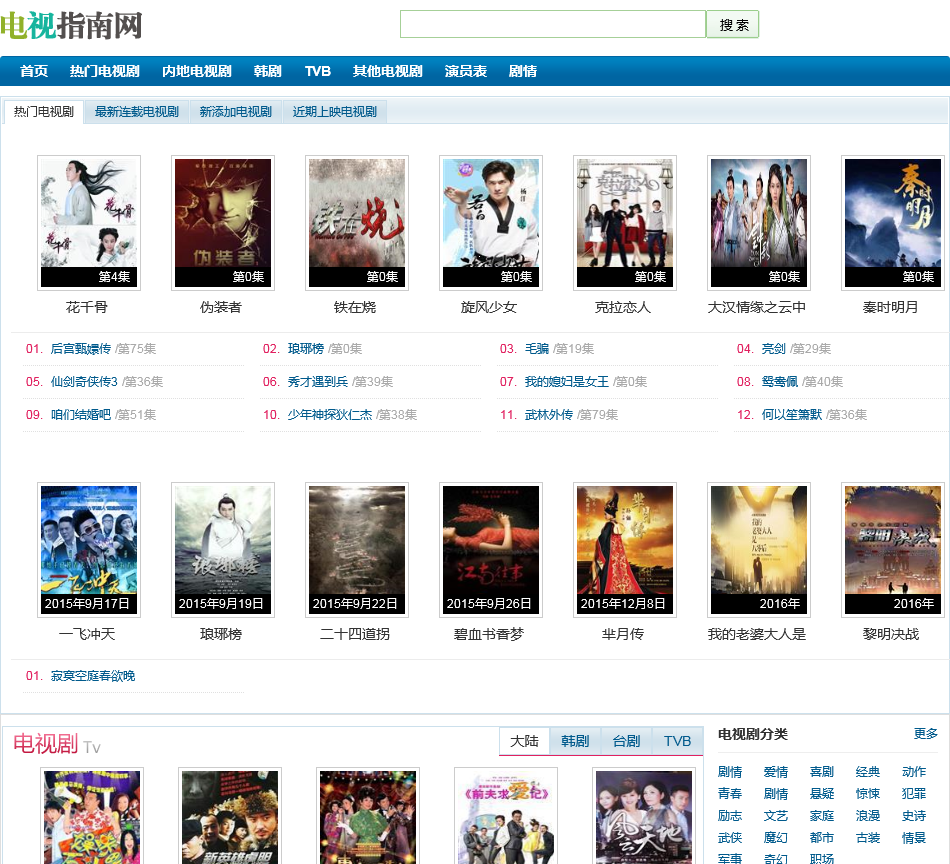Select the 韩剧 tab in 电视剧 section
Image resolution: width=950 pixels, height=864 pixels.
(575, 741)
